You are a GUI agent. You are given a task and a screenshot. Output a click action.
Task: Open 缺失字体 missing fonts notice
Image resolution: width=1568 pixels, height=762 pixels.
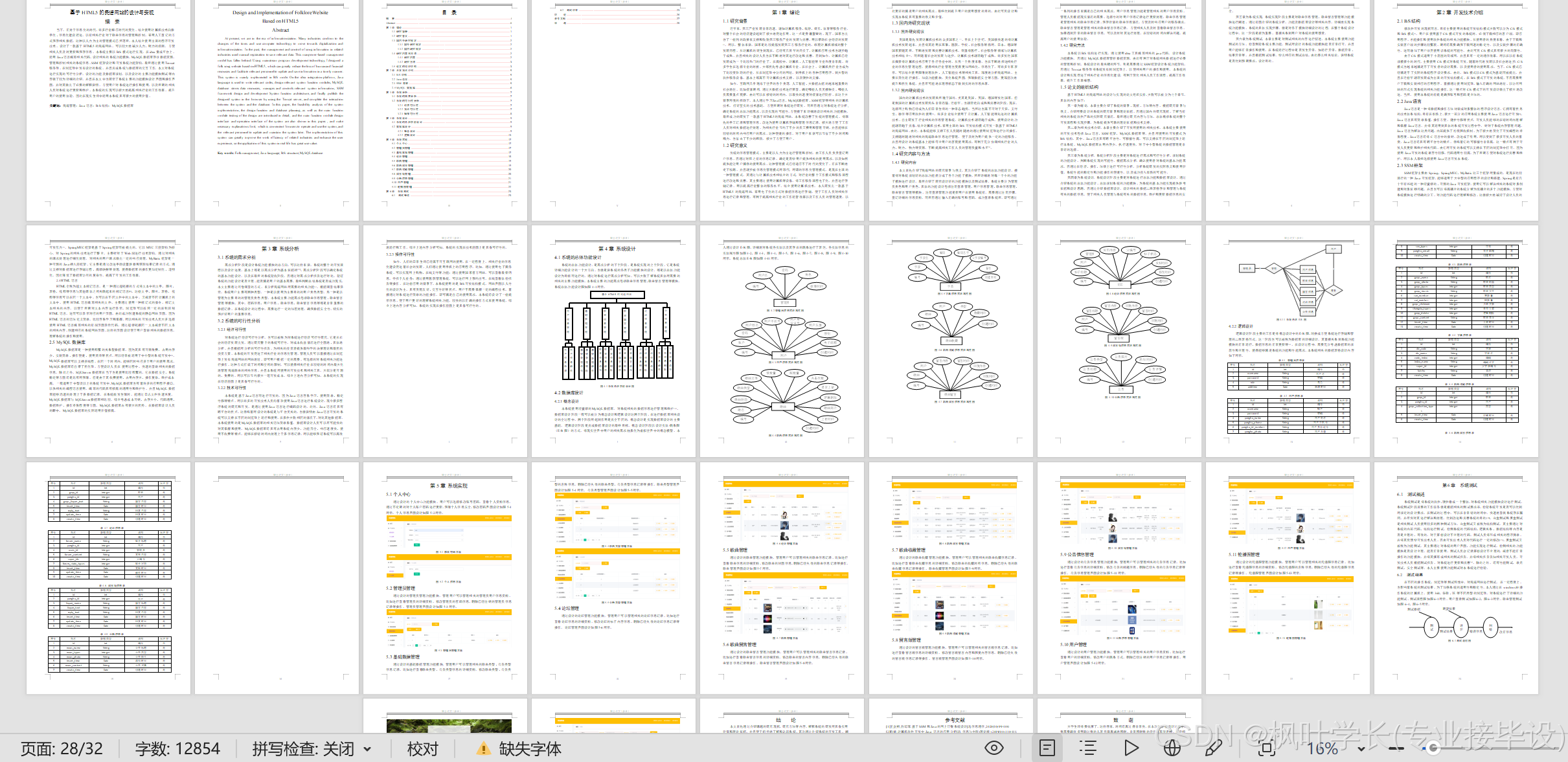[x=529, y=749]
